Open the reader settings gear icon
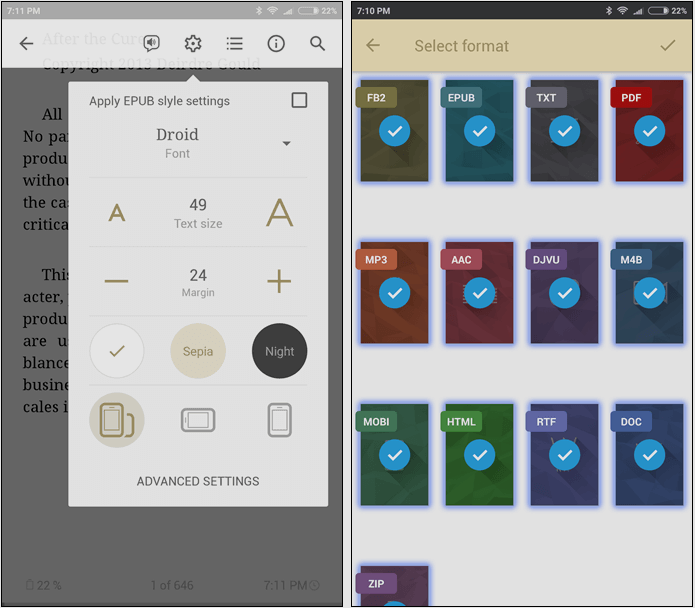 (193, 43)
